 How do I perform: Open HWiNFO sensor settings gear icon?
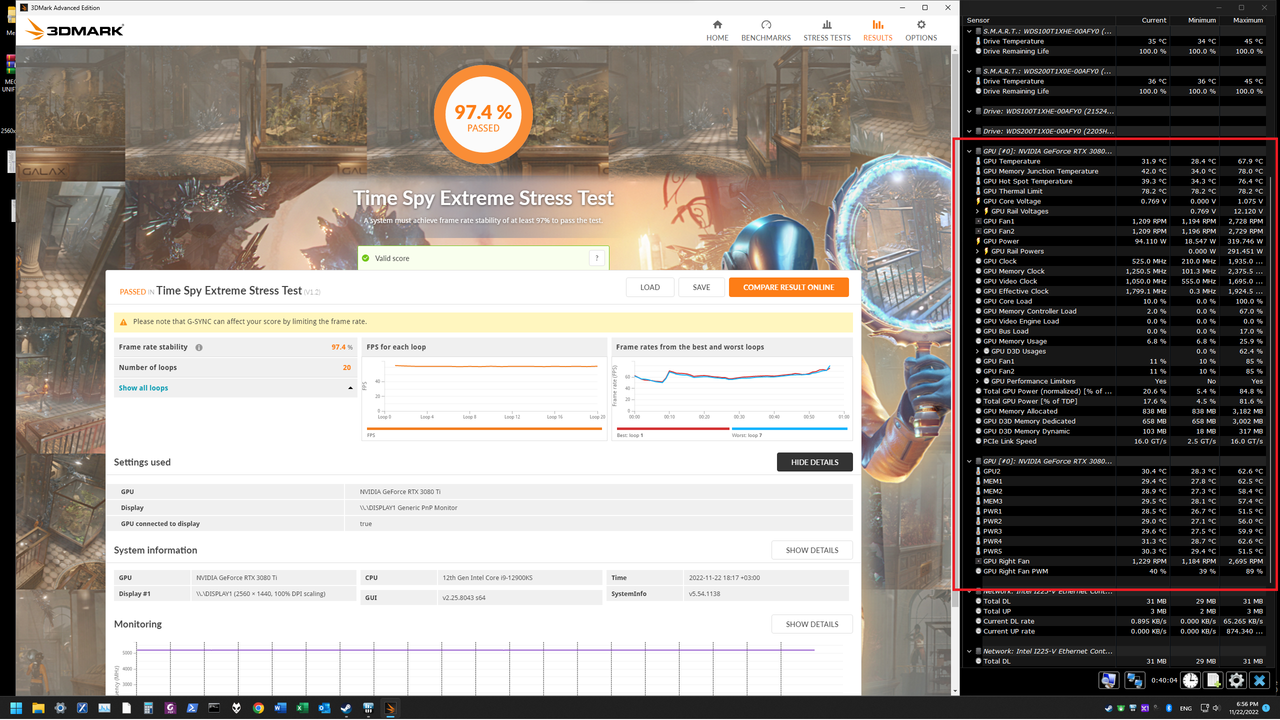[x=1236, y=680]
